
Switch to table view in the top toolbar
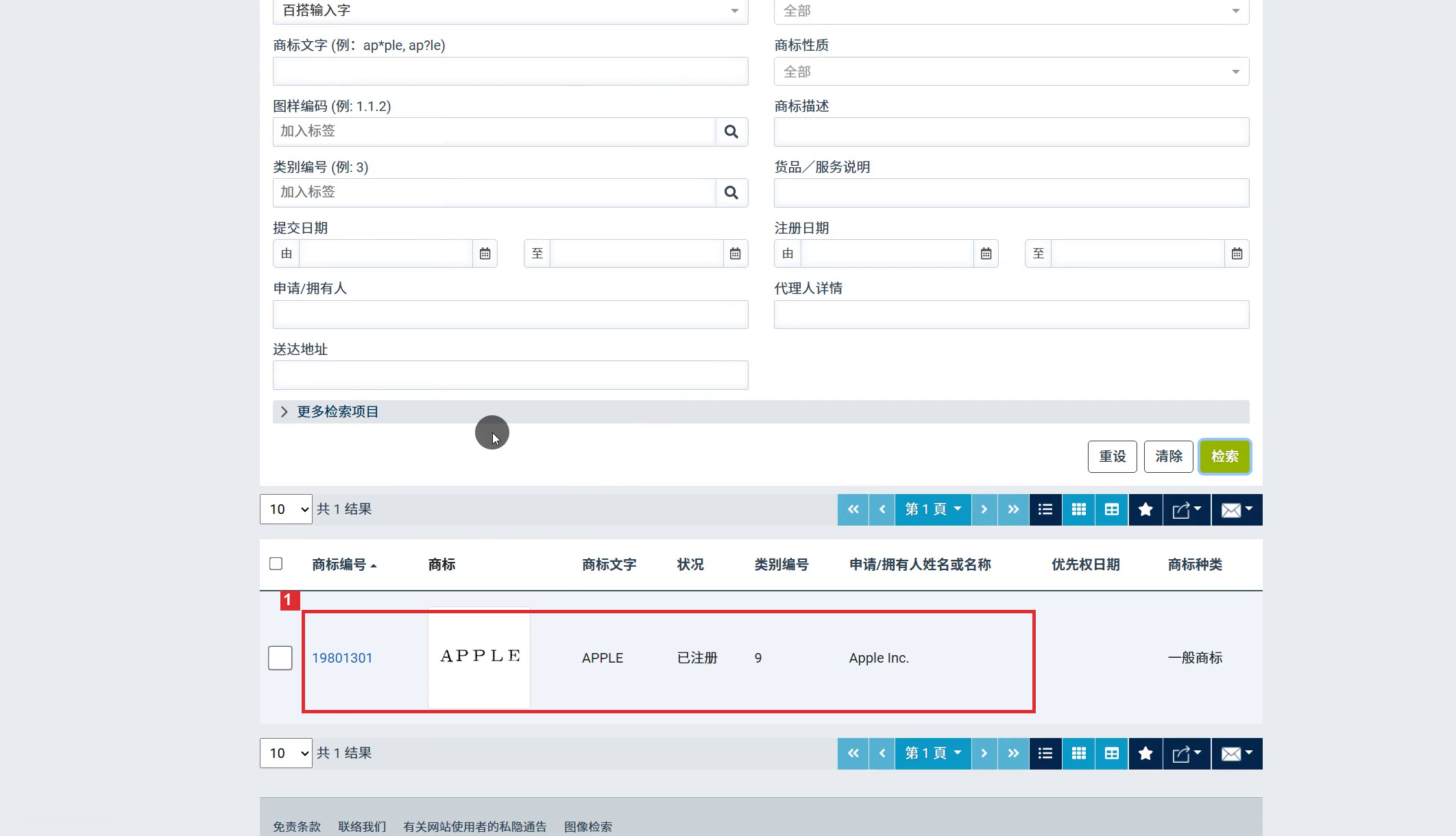(x=1111, y=510)
